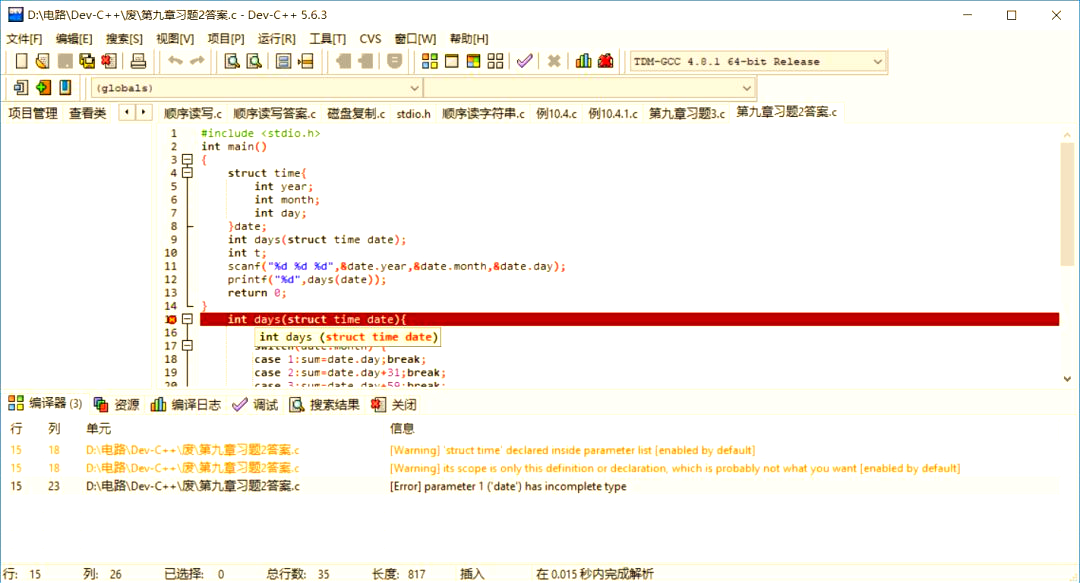Open the (globals) scope dropdown
Viewport: 1080px width, 583px height.
(x=414, y=88)
